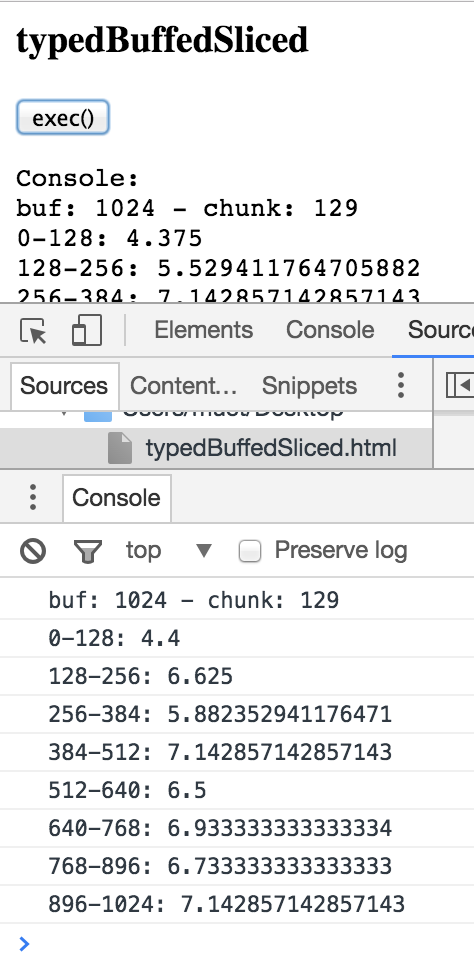The height and width of the screenshot is (960, 474).
Task: Switch to the Elements tab
Action: [203, 330]
